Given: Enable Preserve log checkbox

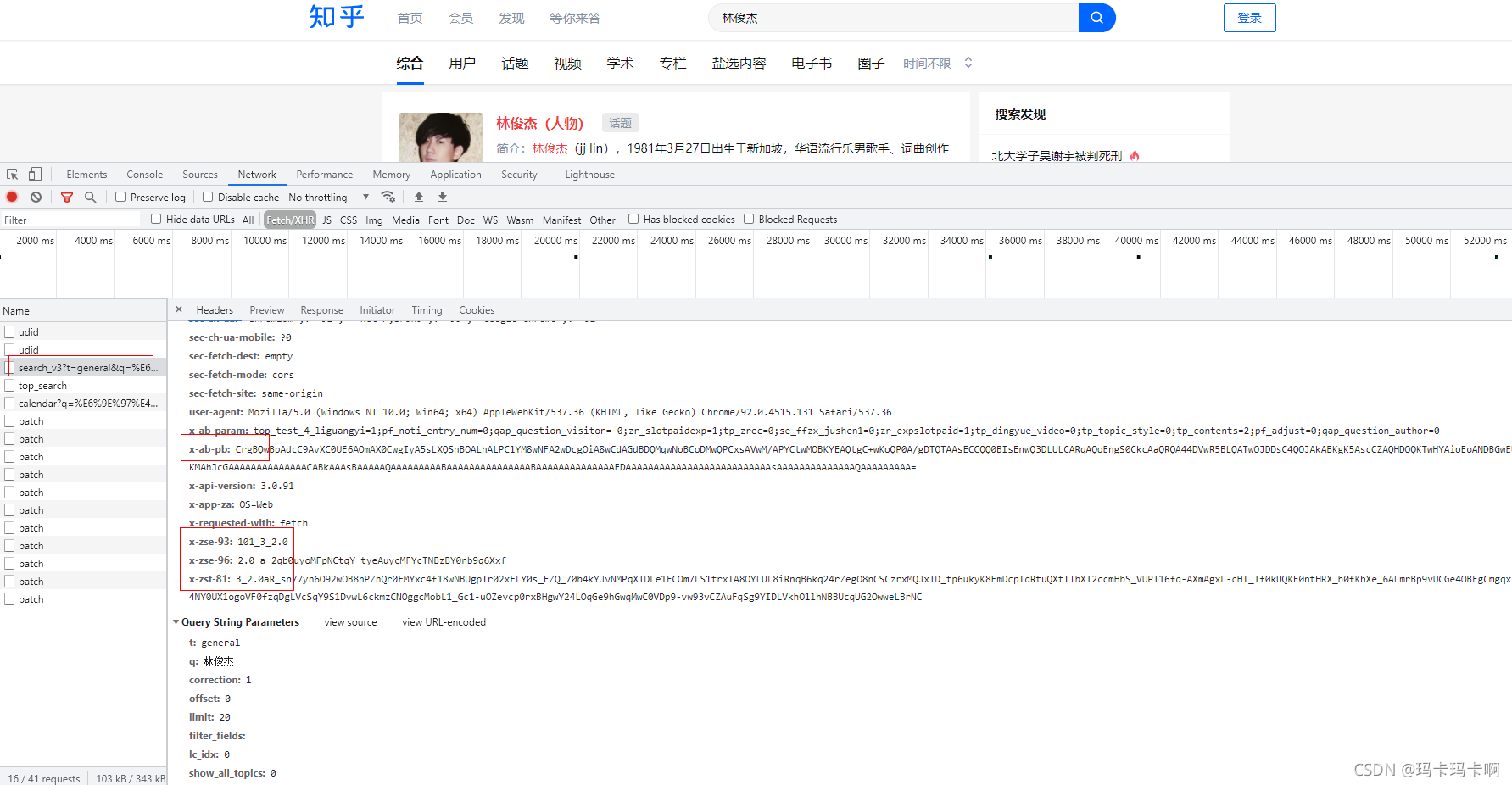Looking at the screenshot, I should coord(120,197).
